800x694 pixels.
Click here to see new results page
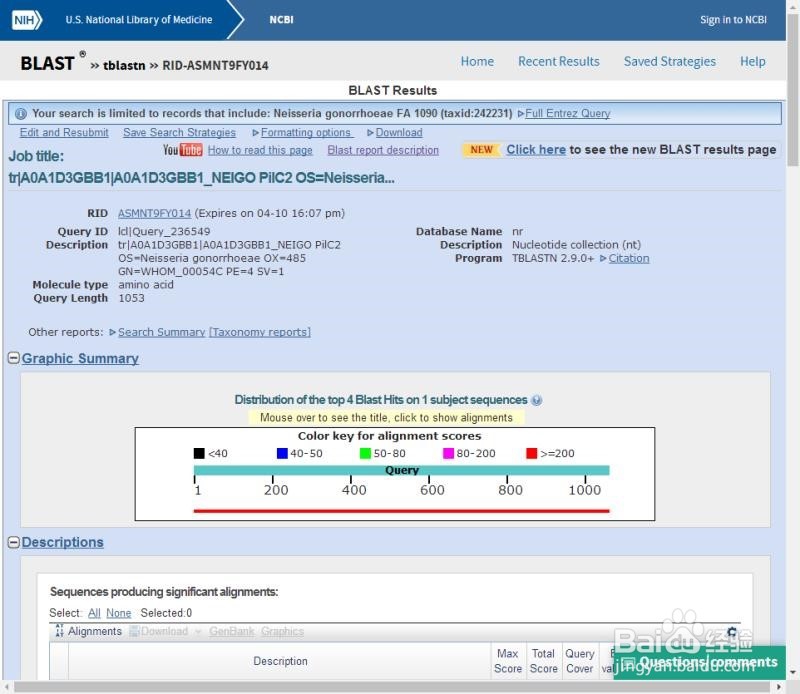tap(536, 150)
